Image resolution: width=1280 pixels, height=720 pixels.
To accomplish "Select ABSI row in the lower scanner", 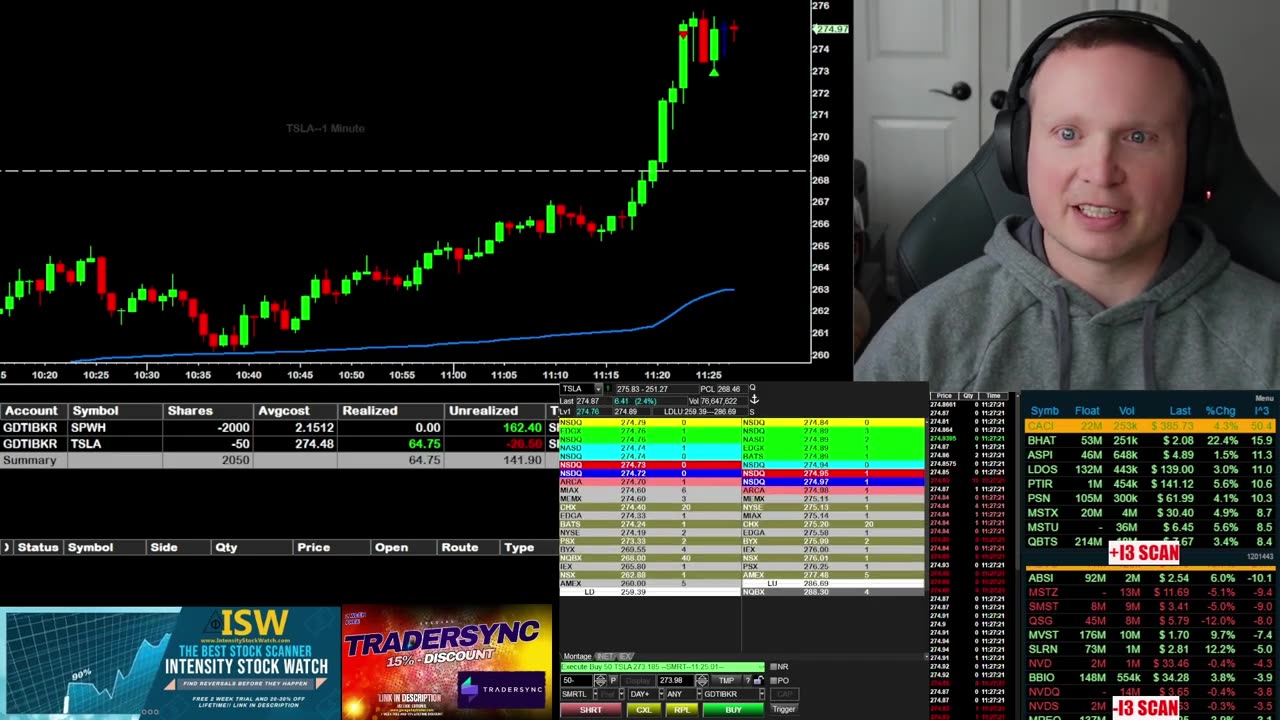I will (1150, 578).
